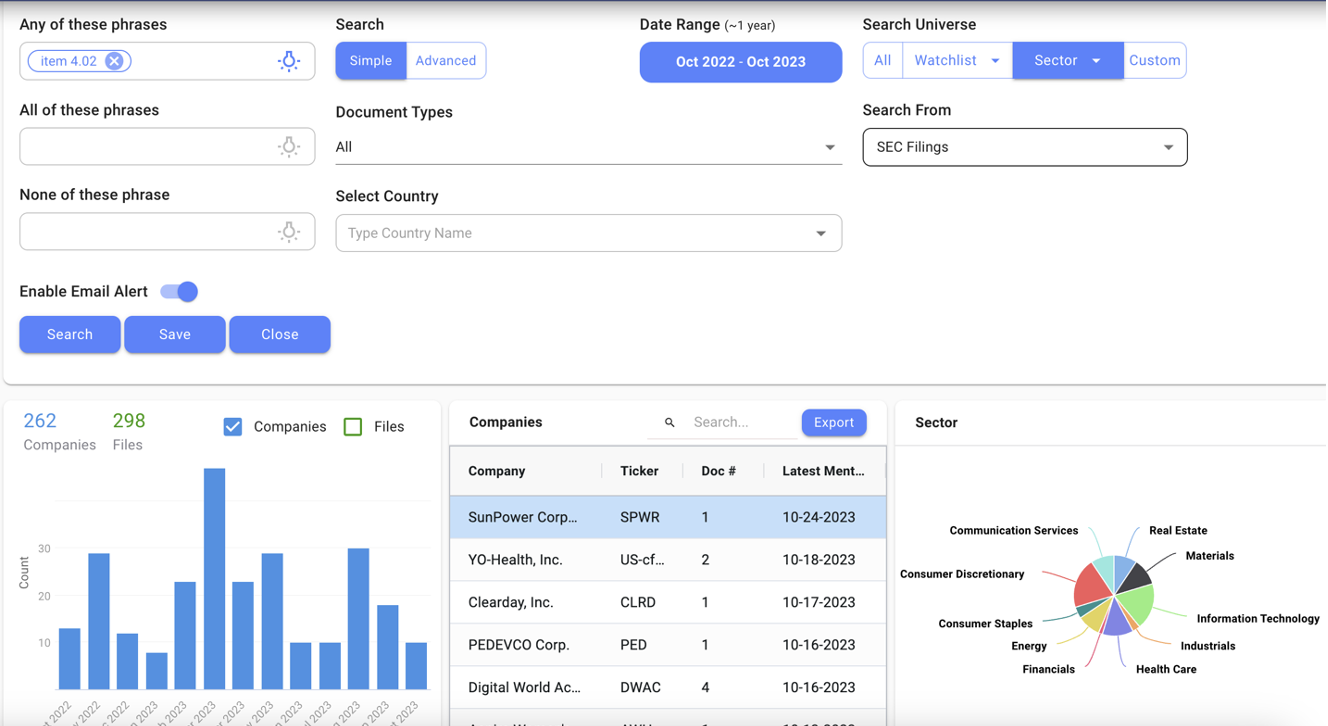This screenshot has width=1328, height=726.
Task: Expand the Watchlist dropdown arrow
Action: click(995, 61)
